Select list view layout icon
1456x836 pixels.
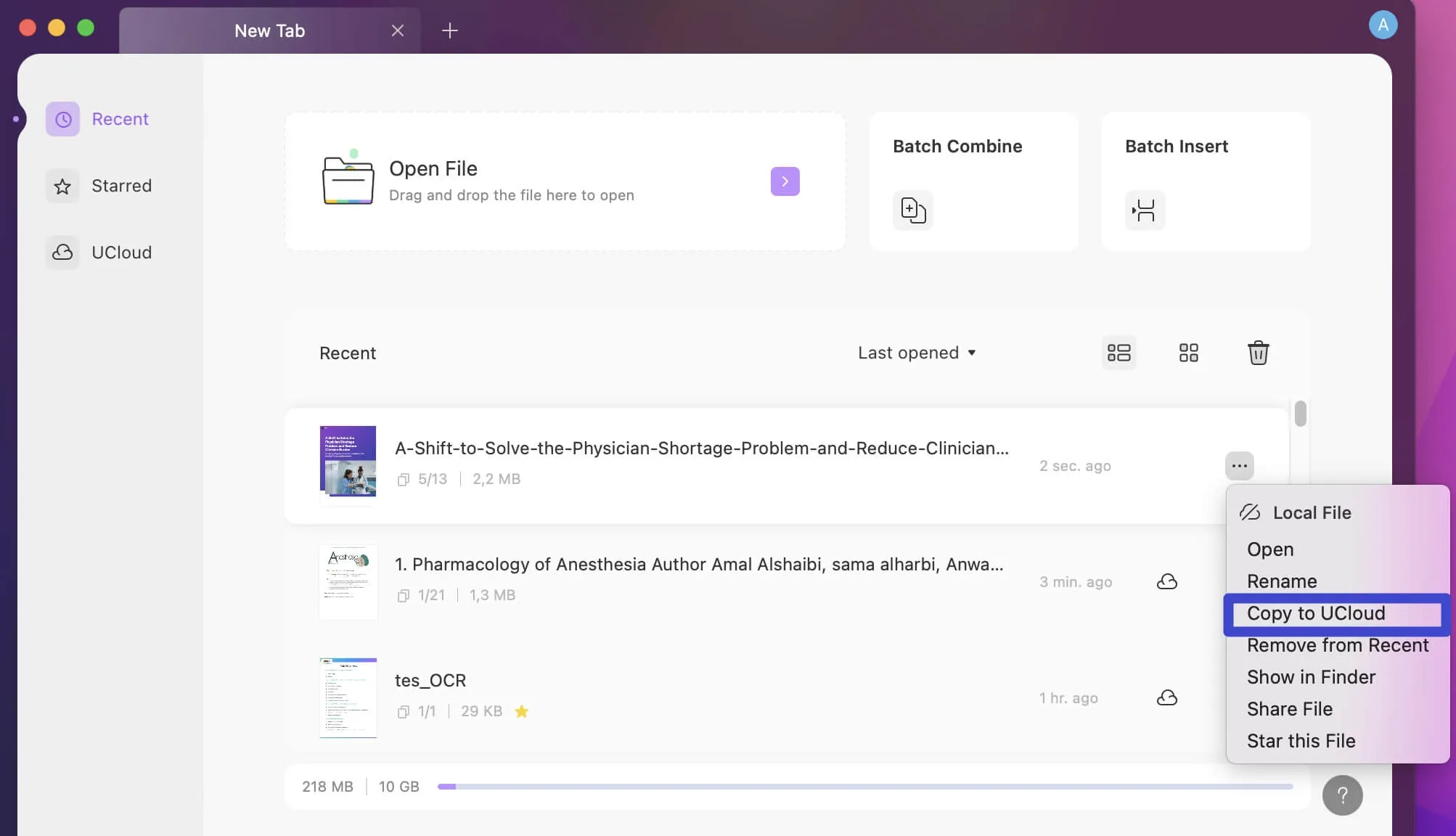pos(1118,353)
